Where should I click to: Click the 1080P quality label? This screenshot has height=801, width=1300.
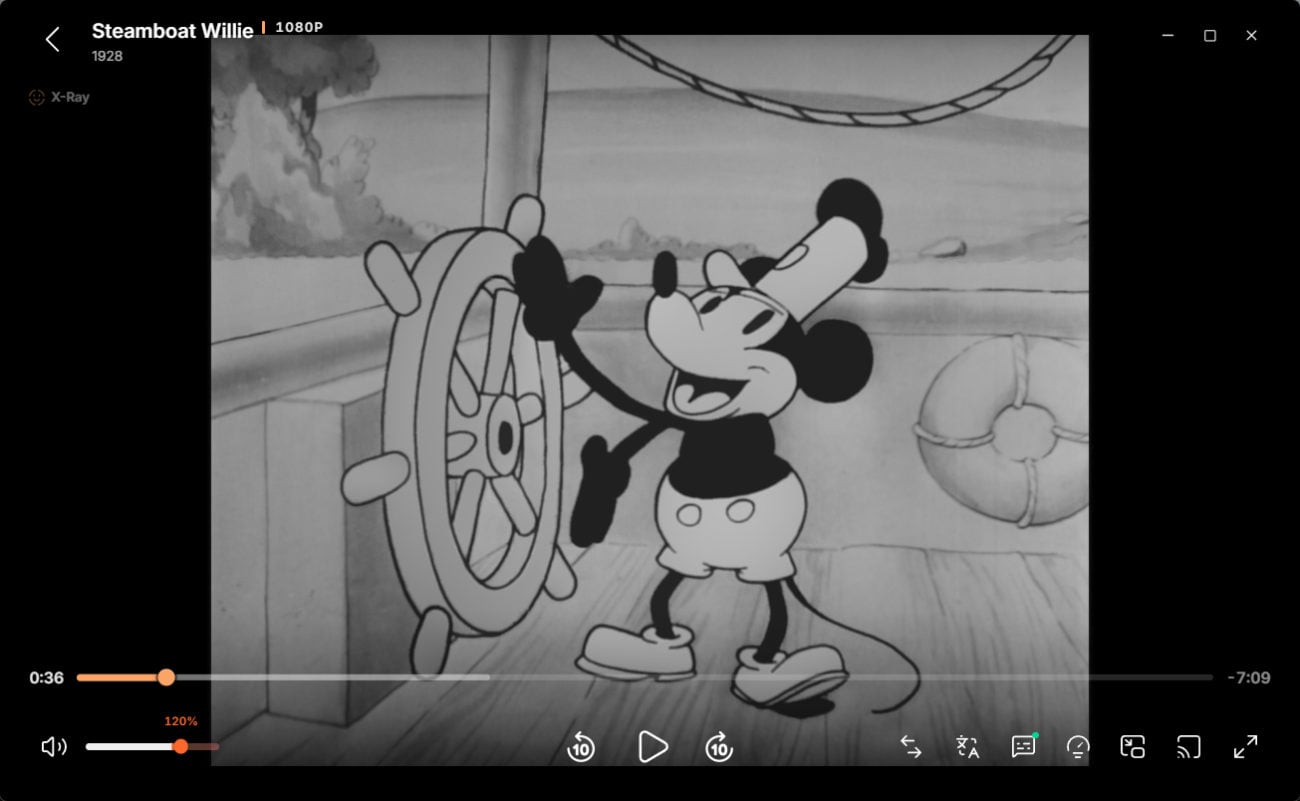(299, 27)
